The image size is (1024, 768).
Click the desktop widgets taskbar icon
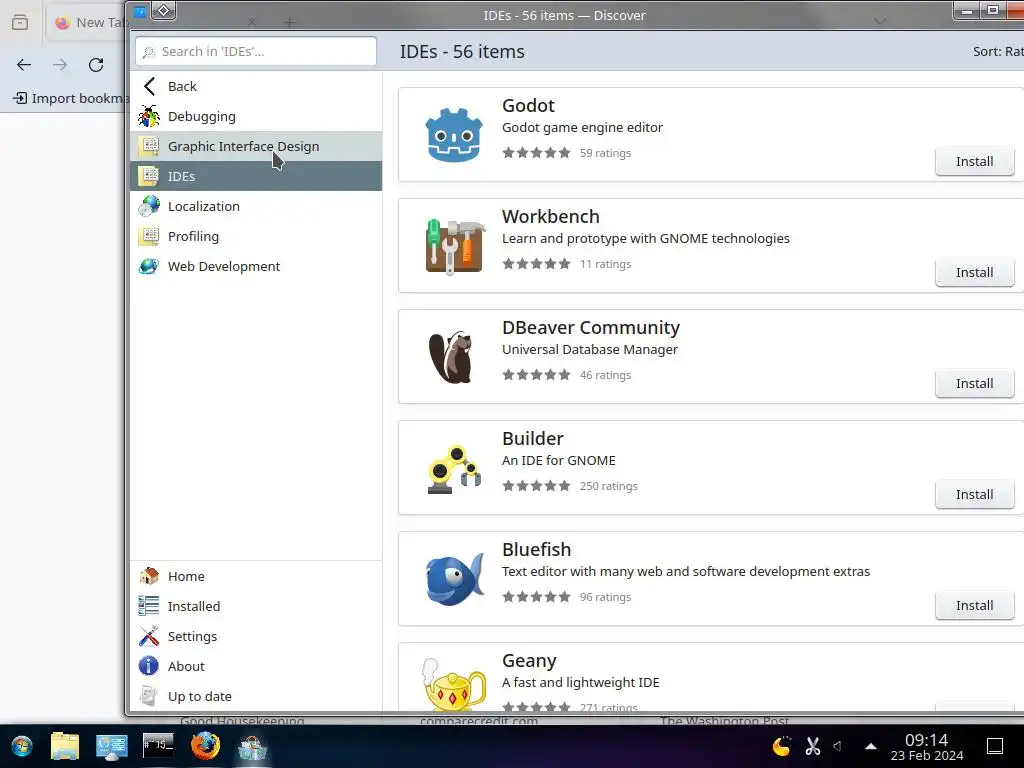pyautogui.click(x=112, y=746)
